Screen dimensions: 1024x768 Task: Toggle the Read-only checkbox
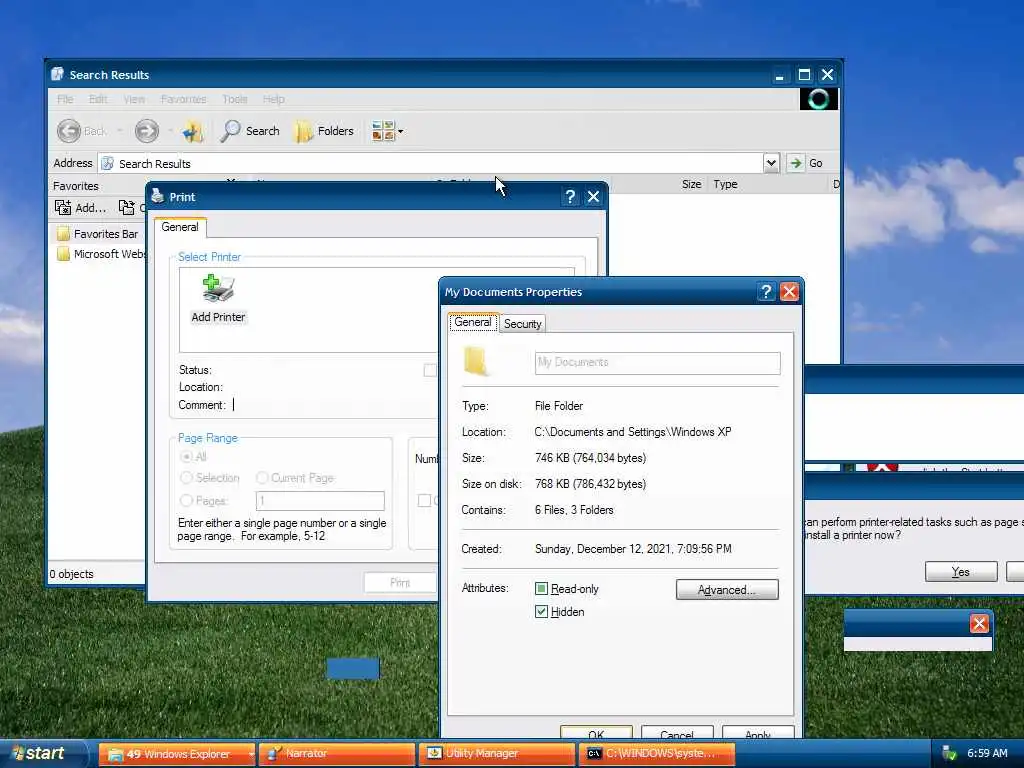click(541, 589)
